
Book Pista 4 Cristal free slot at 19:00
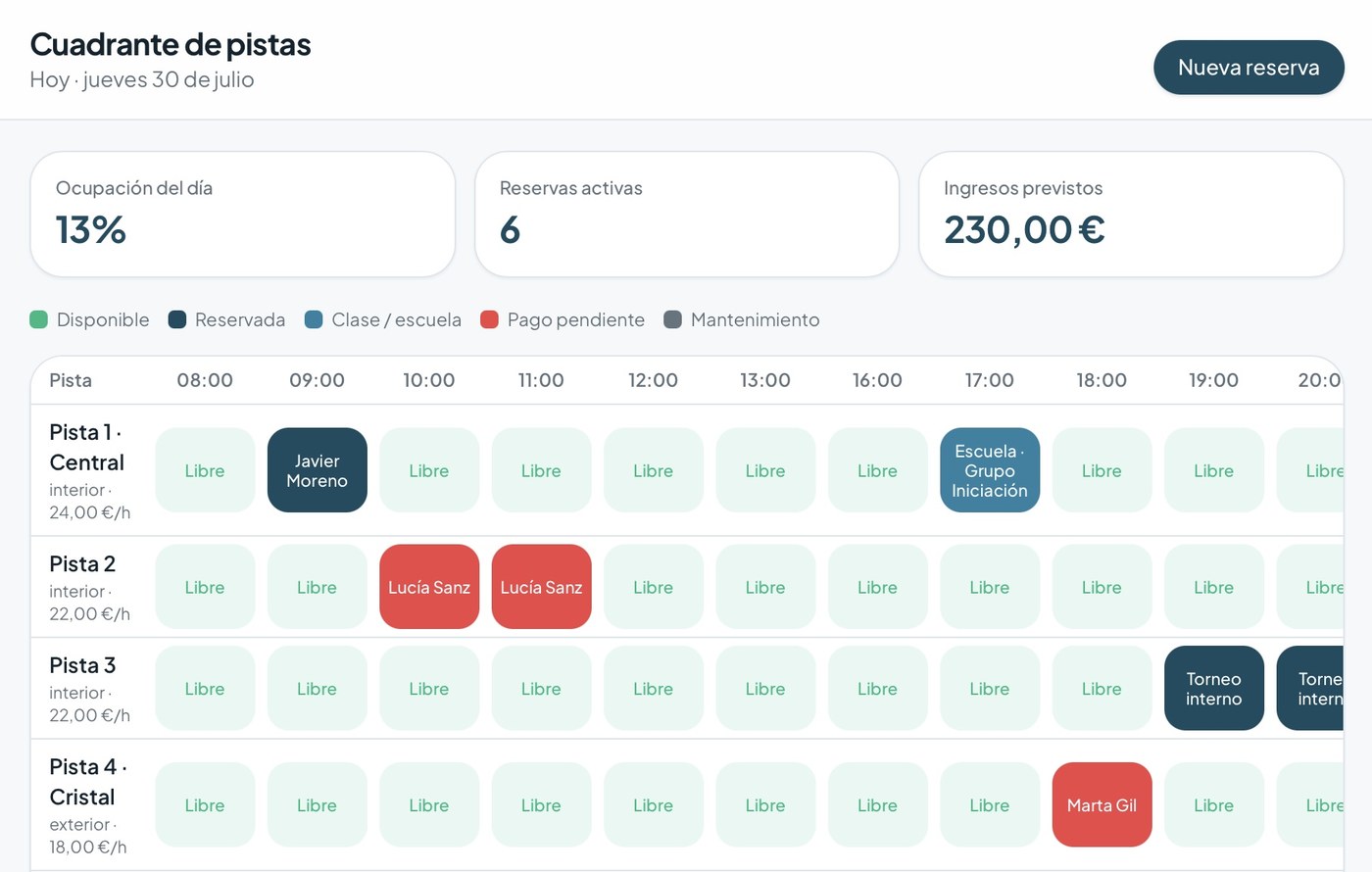tap(1214, 804)
